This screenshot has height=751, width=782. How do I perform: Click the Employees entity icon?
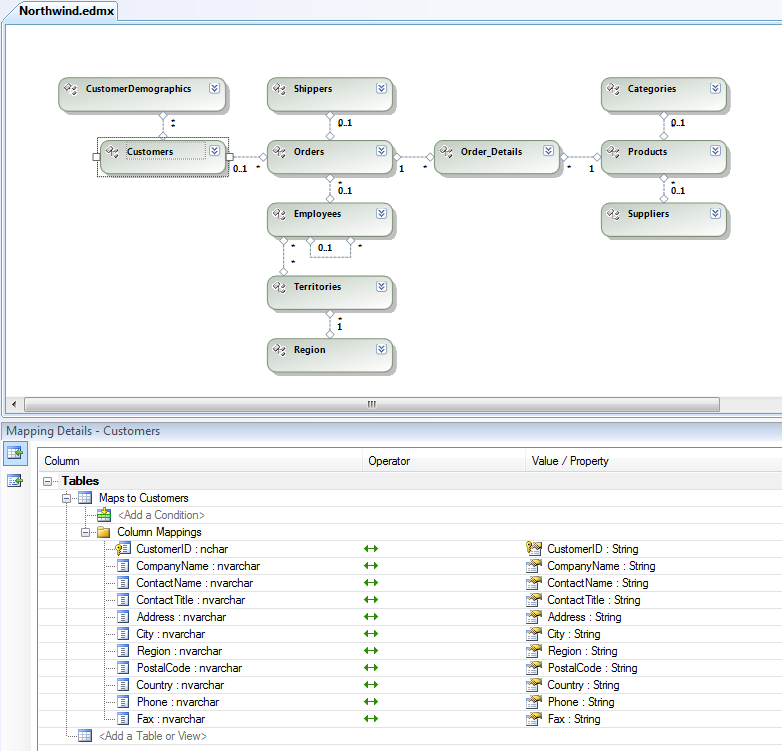pyautogui.click(x=279, y=214)
